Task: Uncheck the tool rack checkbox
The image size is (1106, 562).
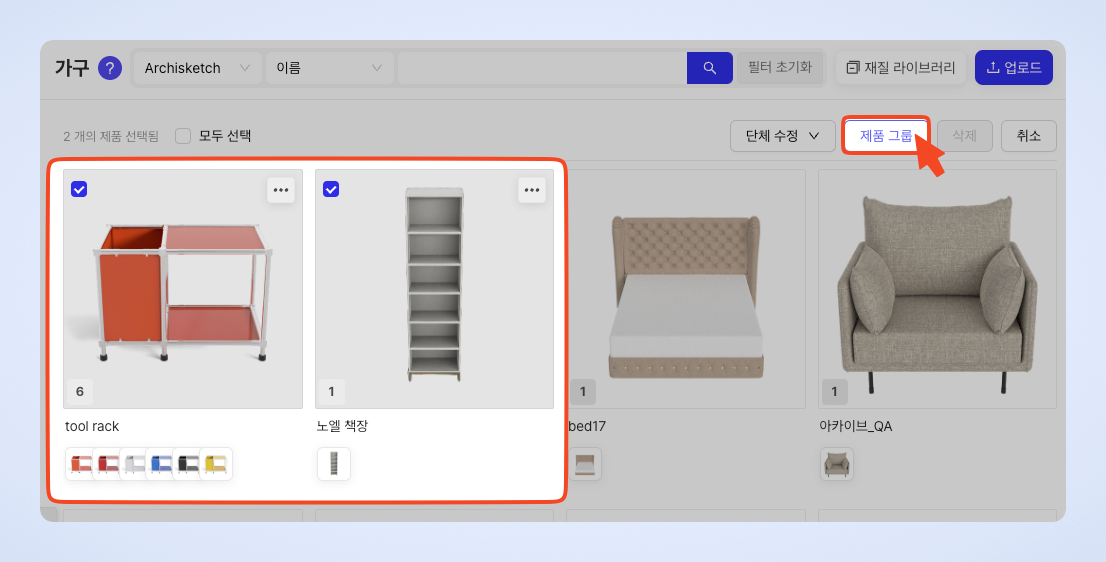Action: click(x=79, y=189)
